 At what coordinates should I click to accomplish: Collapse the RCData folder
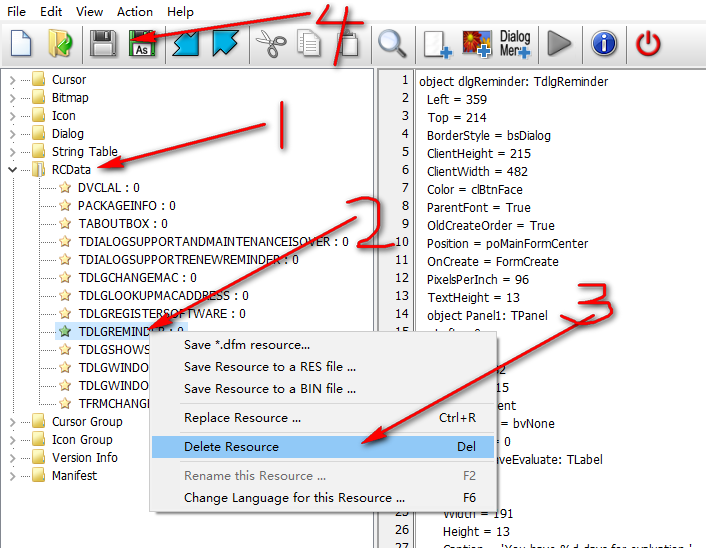tap(13, 170)
